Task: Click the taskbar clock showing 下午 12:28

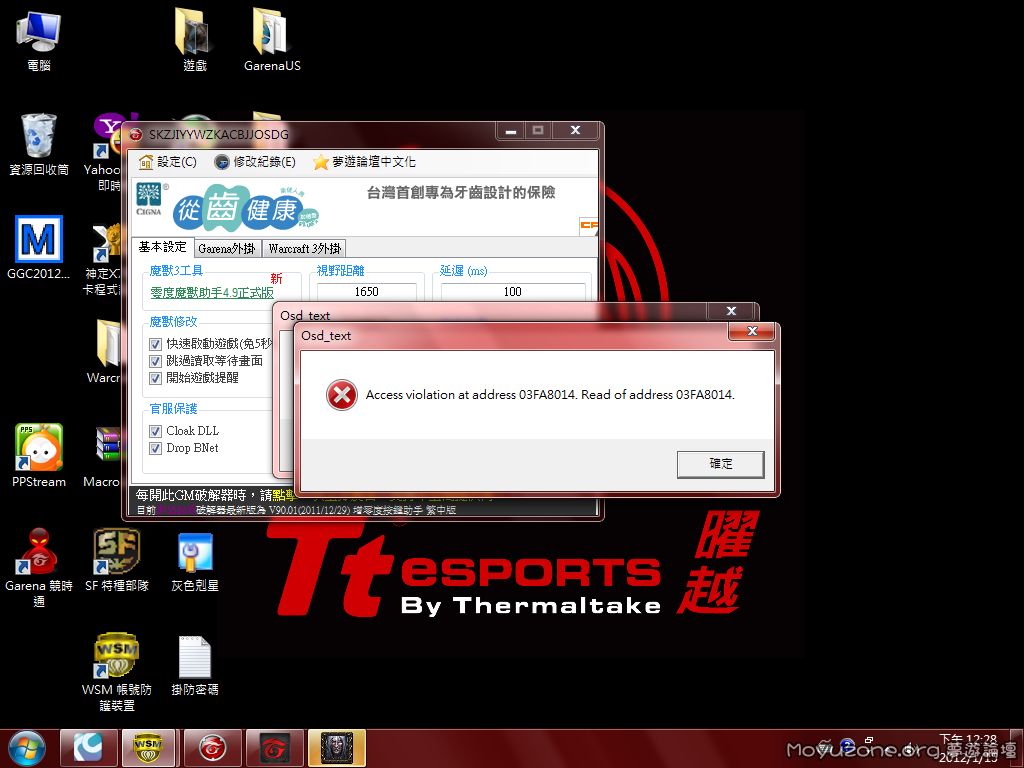Action: point(968,748)
